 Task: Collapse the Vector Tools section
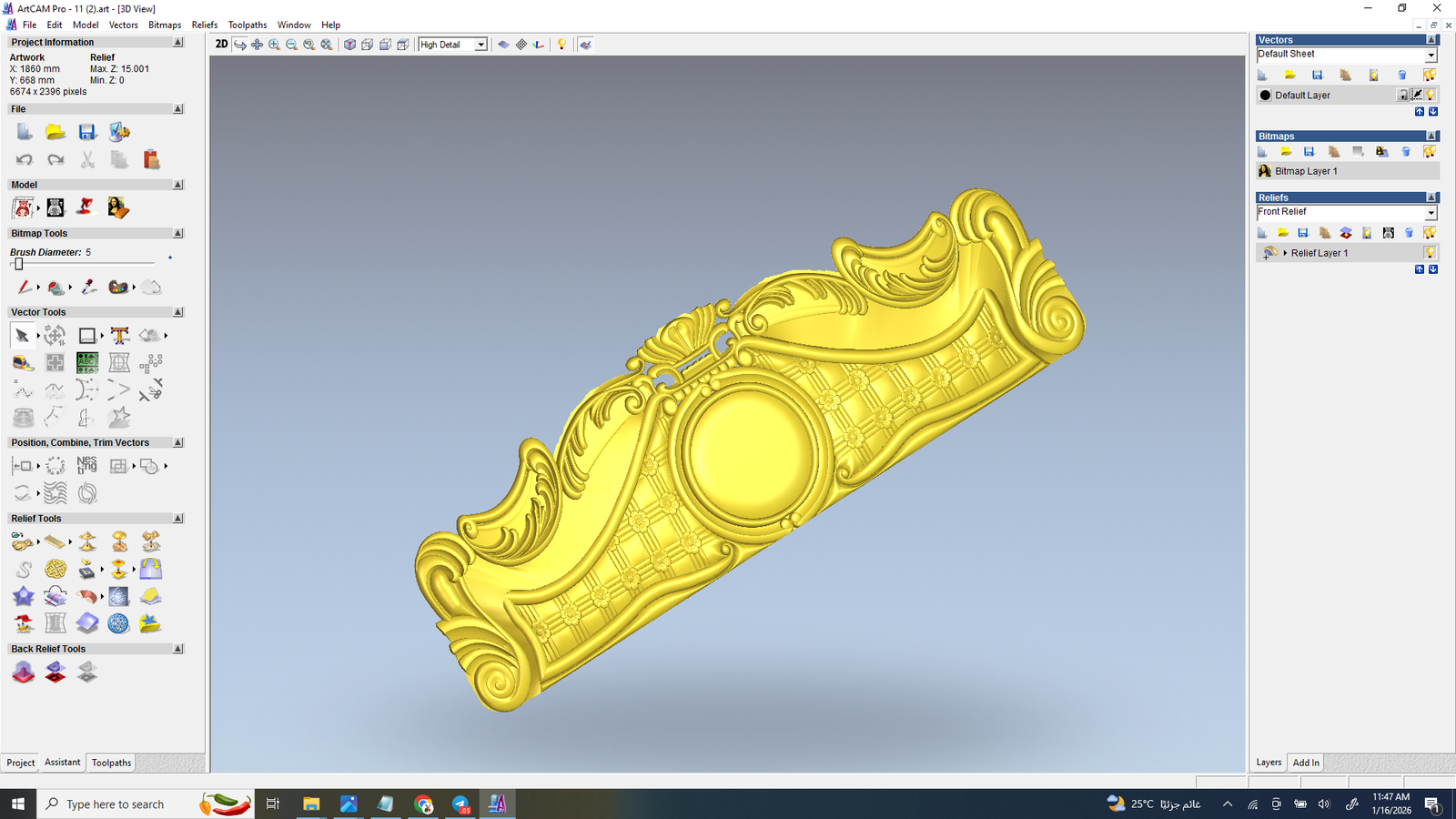point(178,312)
